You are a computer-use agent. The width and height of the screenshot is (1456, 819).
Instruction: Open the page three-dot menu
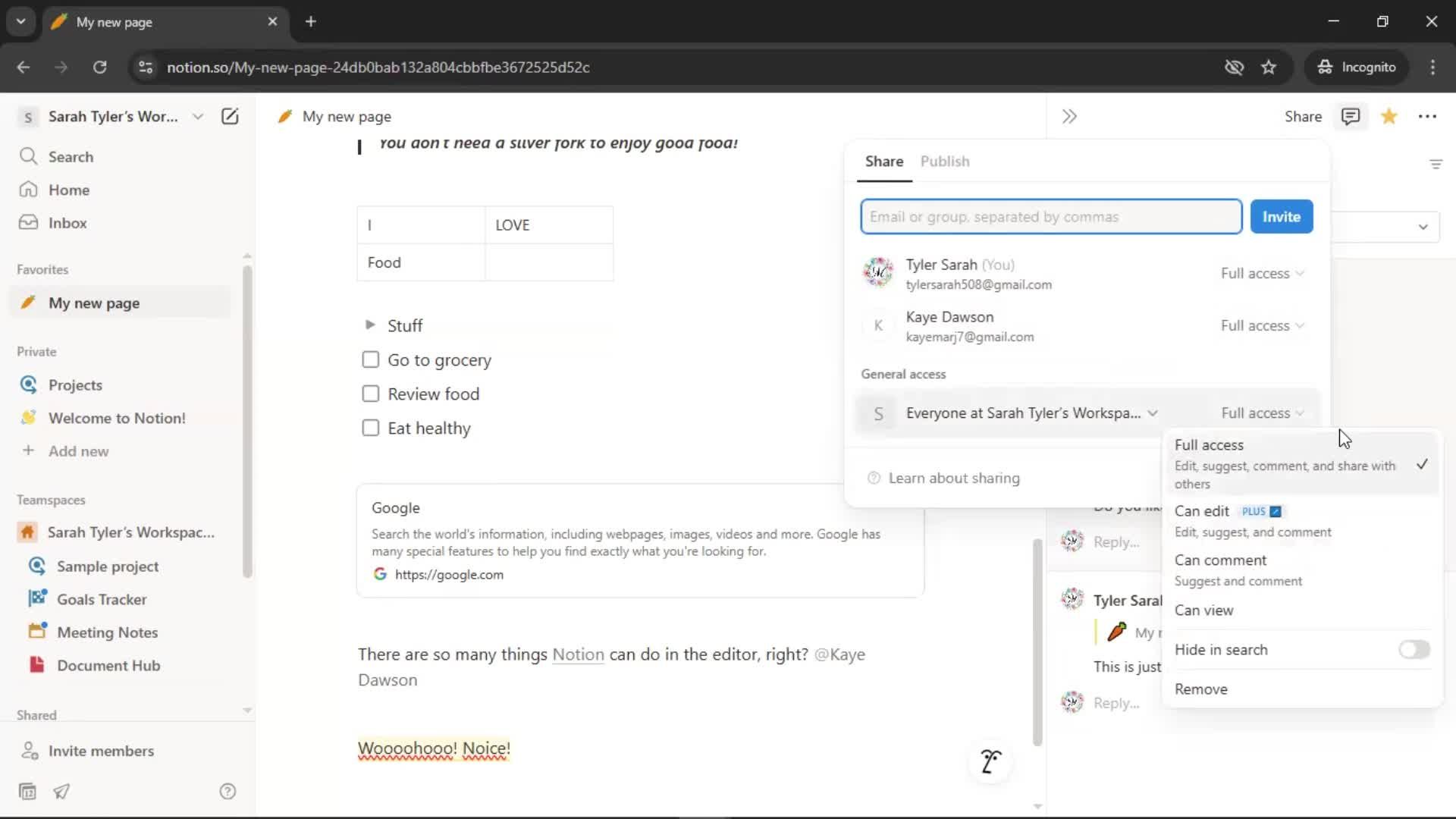1427,116
